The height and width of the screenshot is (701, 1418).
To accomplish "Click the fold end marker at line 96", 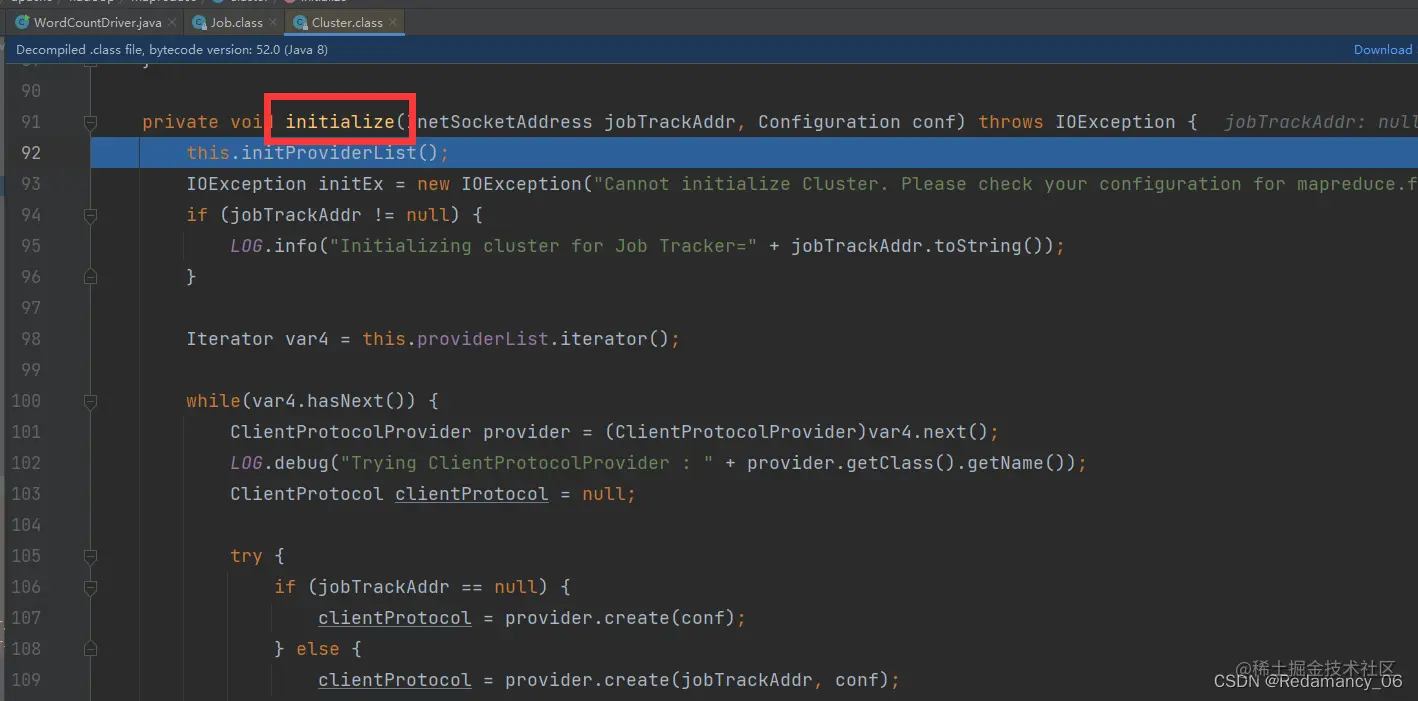I will pos(90,277).
